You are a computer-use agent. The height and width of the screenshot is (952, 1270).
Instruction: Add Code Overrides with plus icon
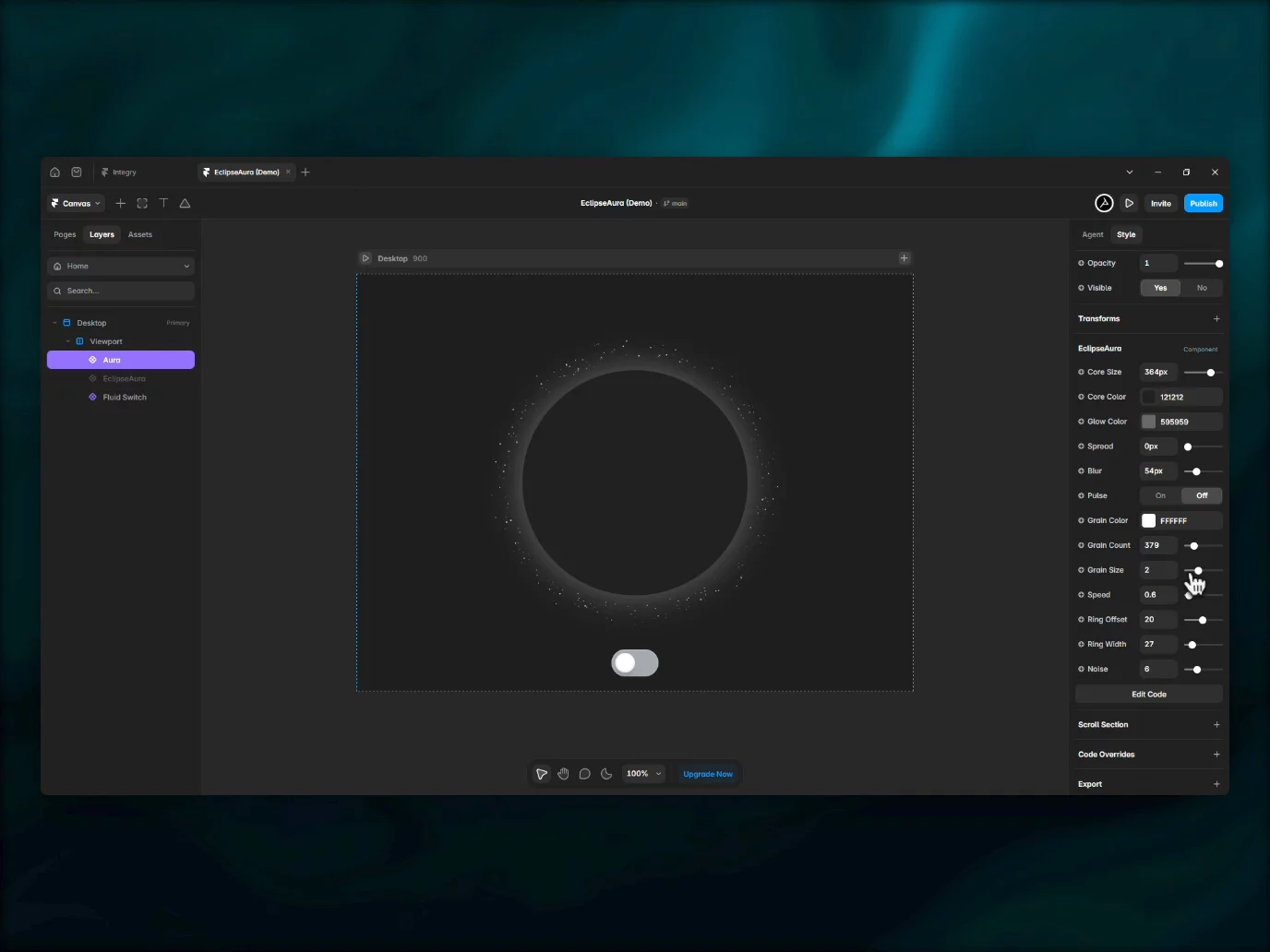1216,755
